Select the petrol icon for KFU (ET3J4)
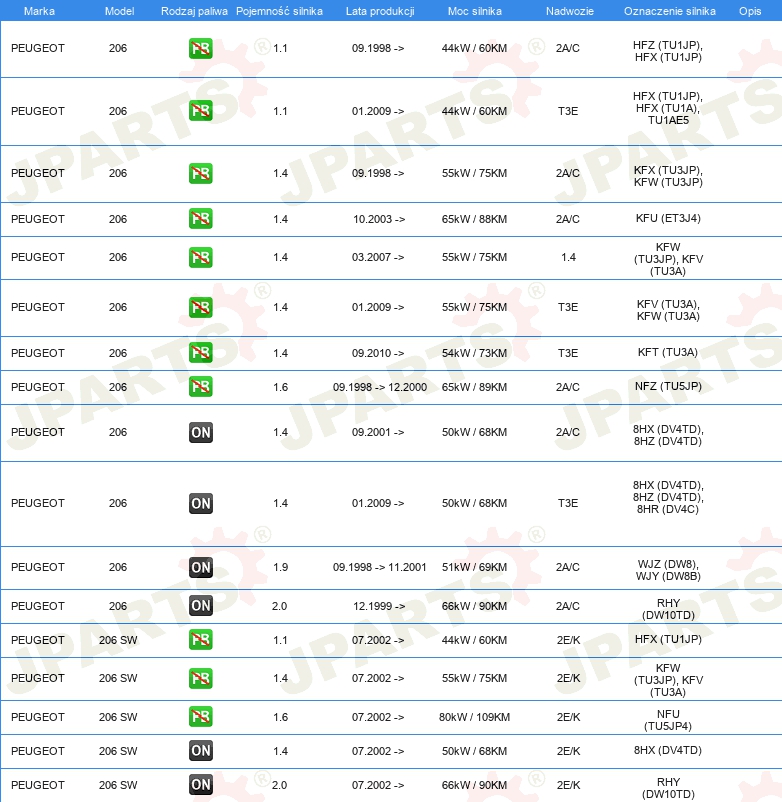This screenshot has height=802, width=782. [200, 219]
